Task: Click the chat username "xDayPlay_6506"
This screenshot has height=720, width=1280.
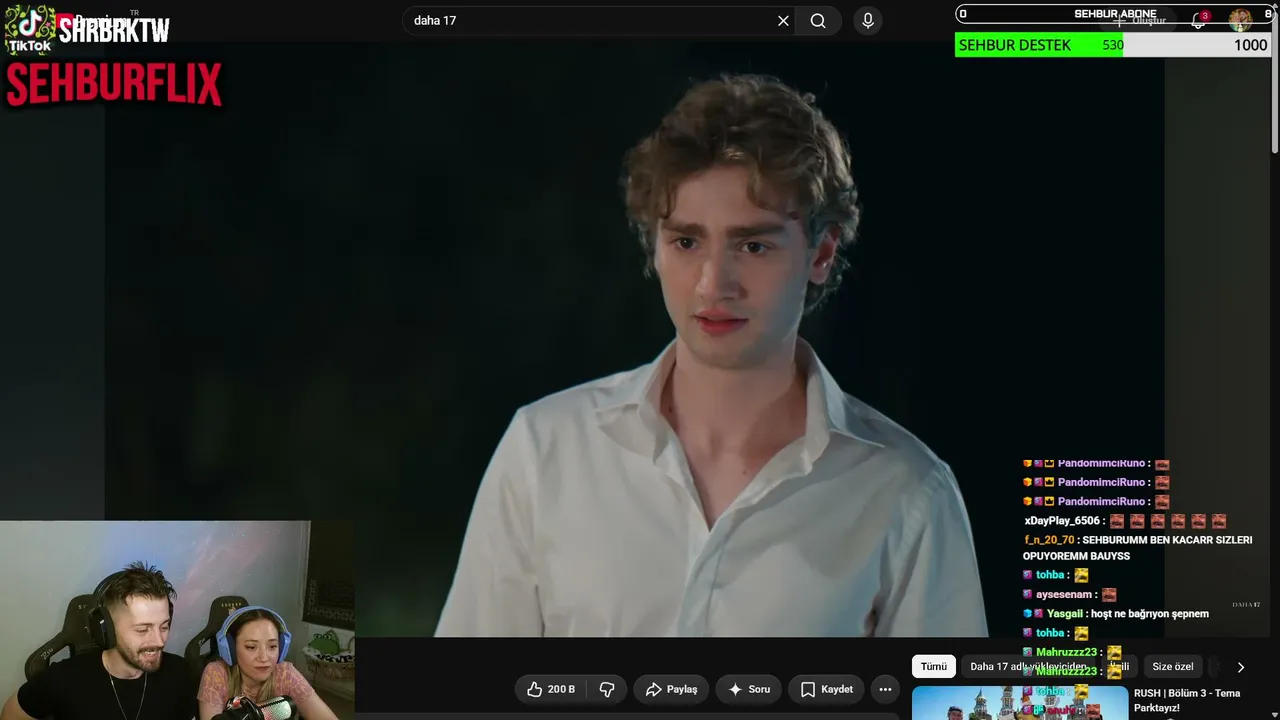Action: (x=1062, y=521)
